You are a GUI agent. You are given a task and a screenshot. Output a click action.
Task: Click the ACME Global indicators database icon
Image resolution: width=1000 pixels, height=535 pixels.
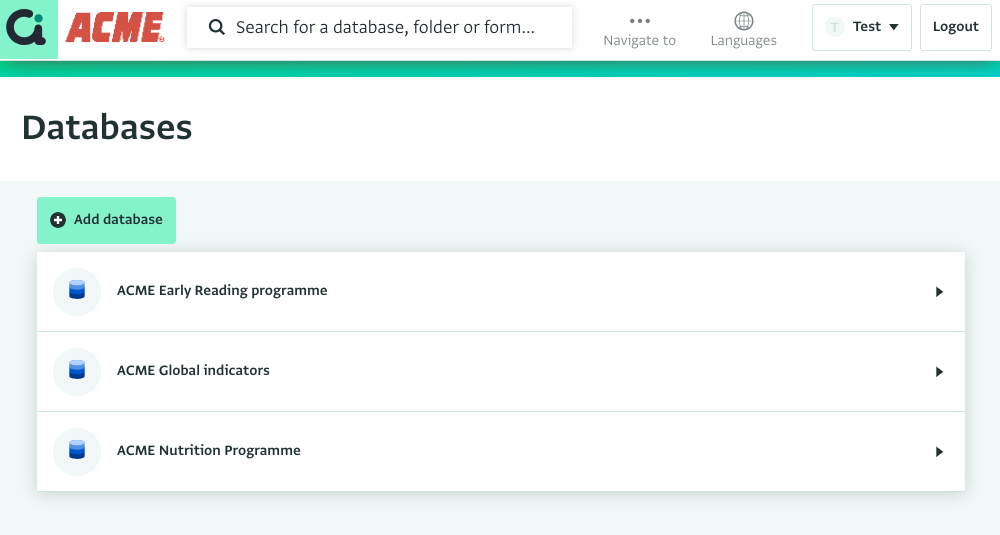(77, 372)
